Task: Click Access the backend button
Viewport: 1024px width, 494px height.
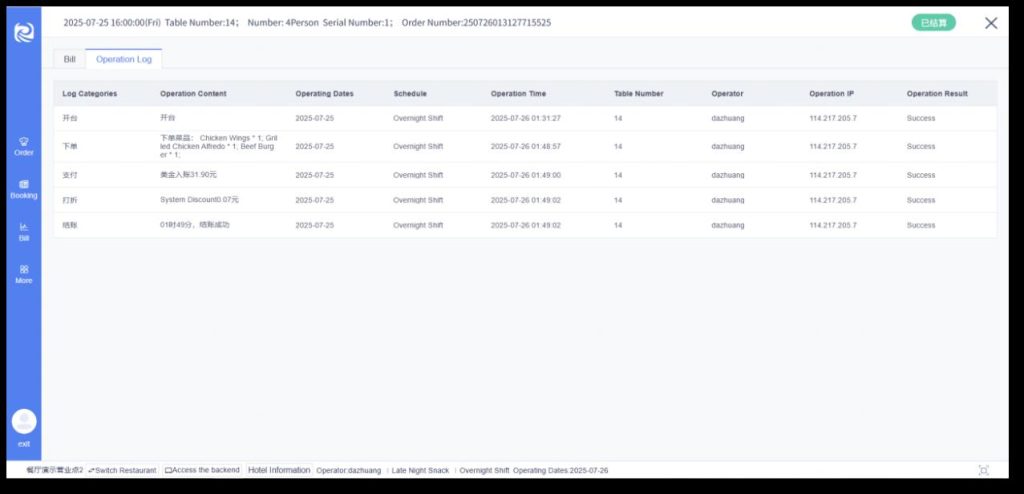Action: [x=203, y=470]
